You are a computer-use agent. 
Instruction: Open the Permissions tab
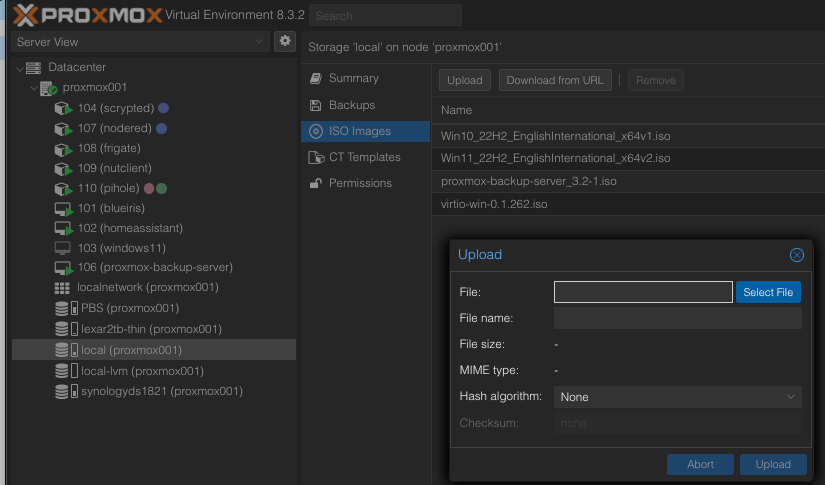[x=366, y=183]
